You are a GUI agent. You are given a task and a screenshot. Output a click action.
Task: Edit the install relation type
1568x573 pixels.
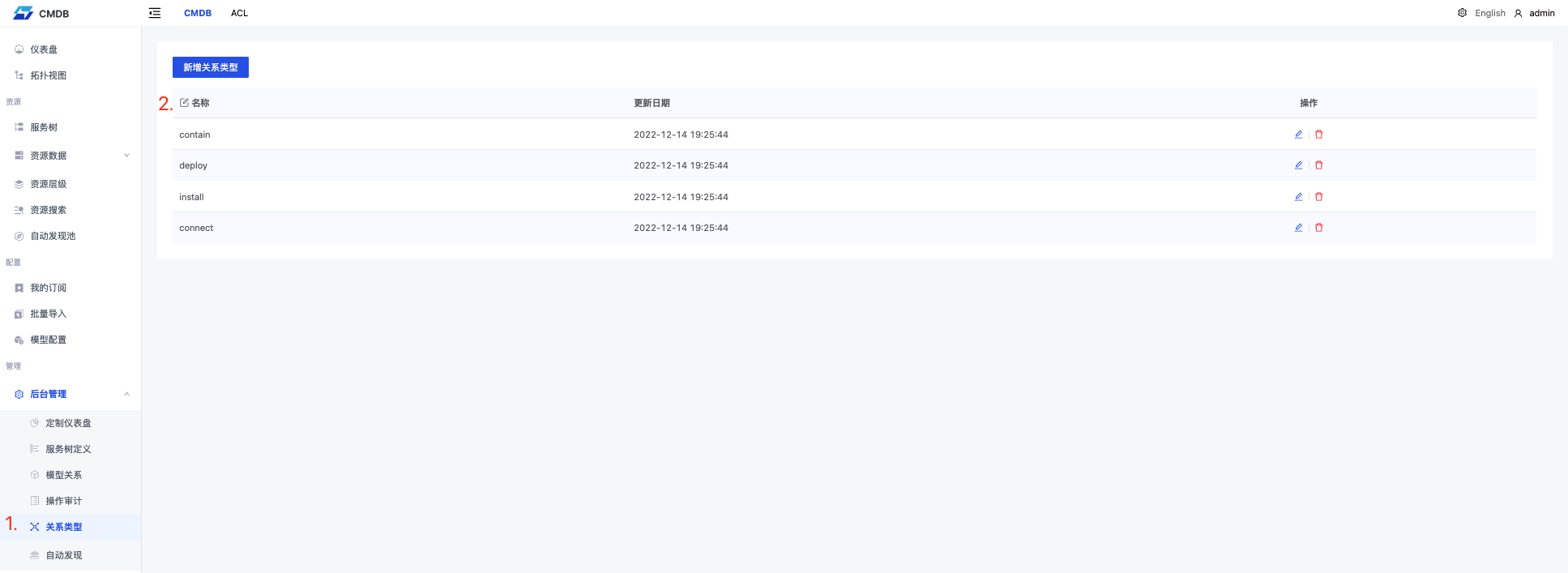coord(1298,197)
